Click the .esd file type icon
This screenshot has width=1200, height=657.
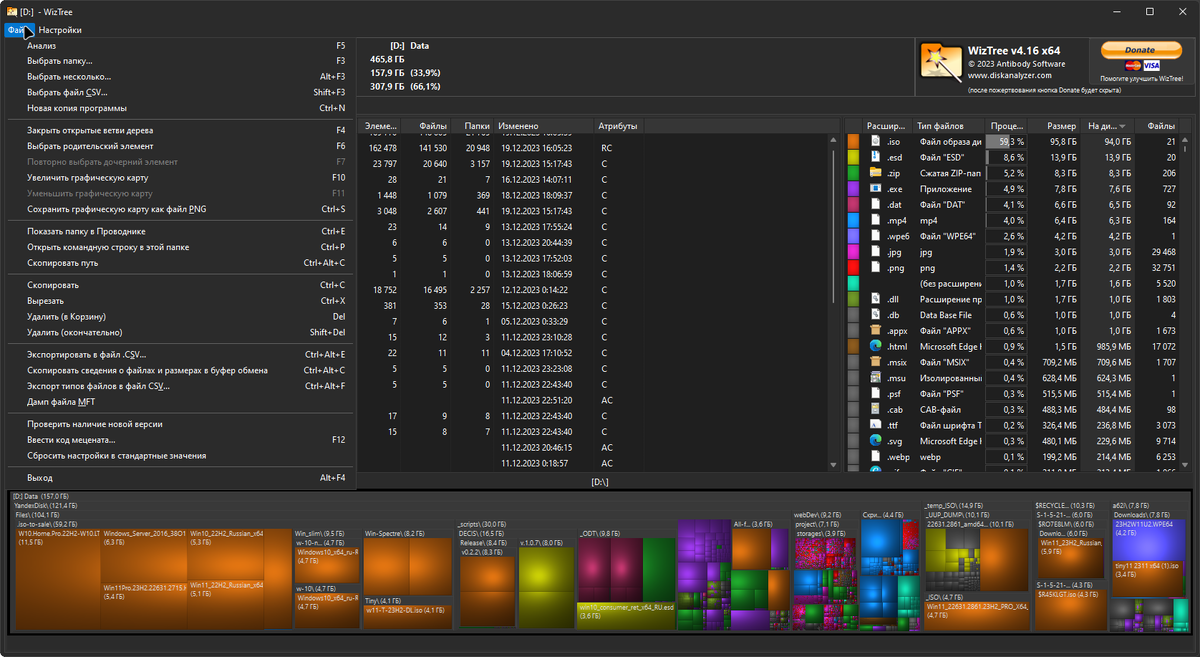pos(875,158)
